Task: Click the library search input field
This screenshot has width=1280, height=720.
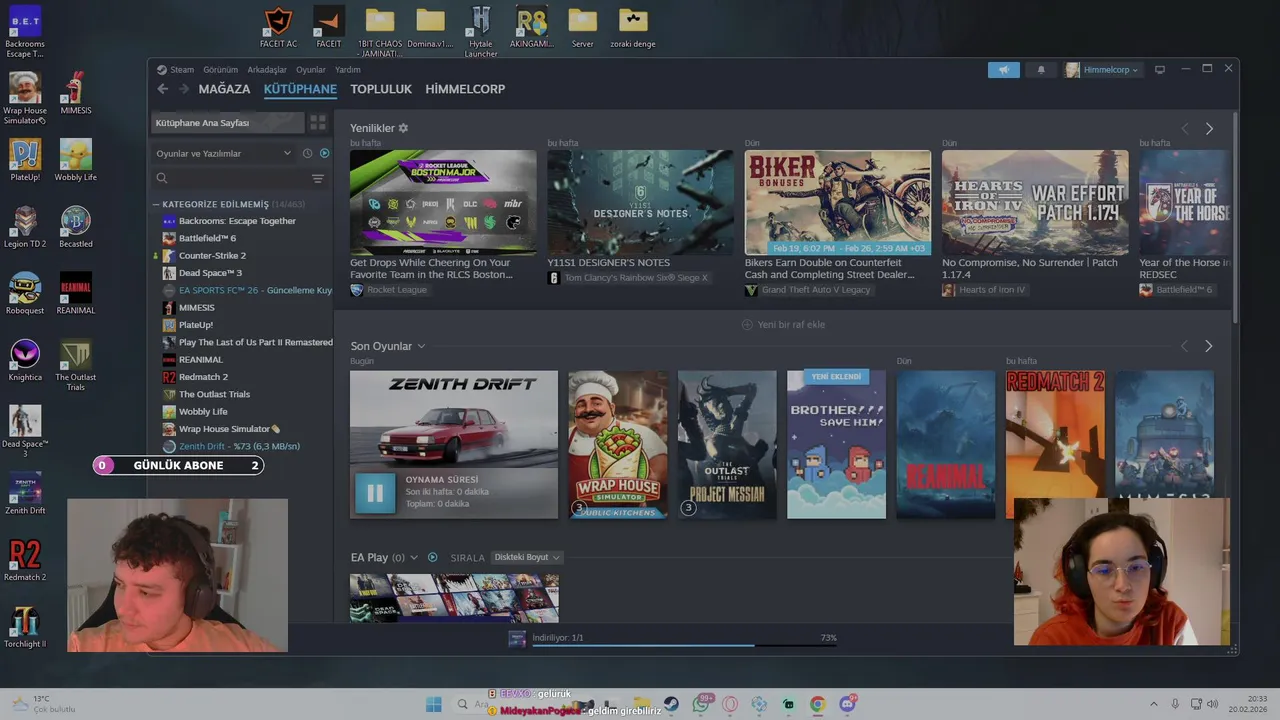Action: (x=238, y=179)
